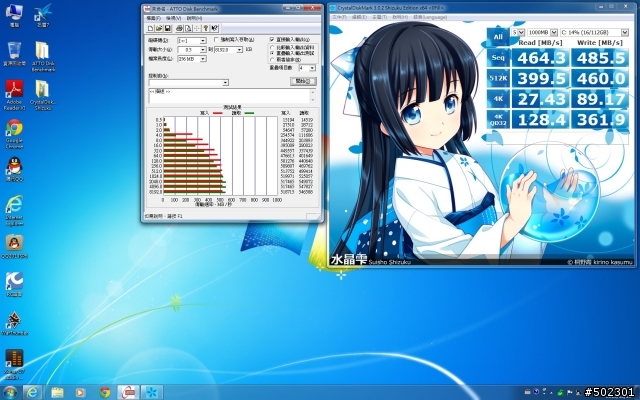Expand the Controlled by dropdown in ATTO
Image resolution: width=640 pixels, height=400 pixels.
pyautogui.click(x=225, y=83)
